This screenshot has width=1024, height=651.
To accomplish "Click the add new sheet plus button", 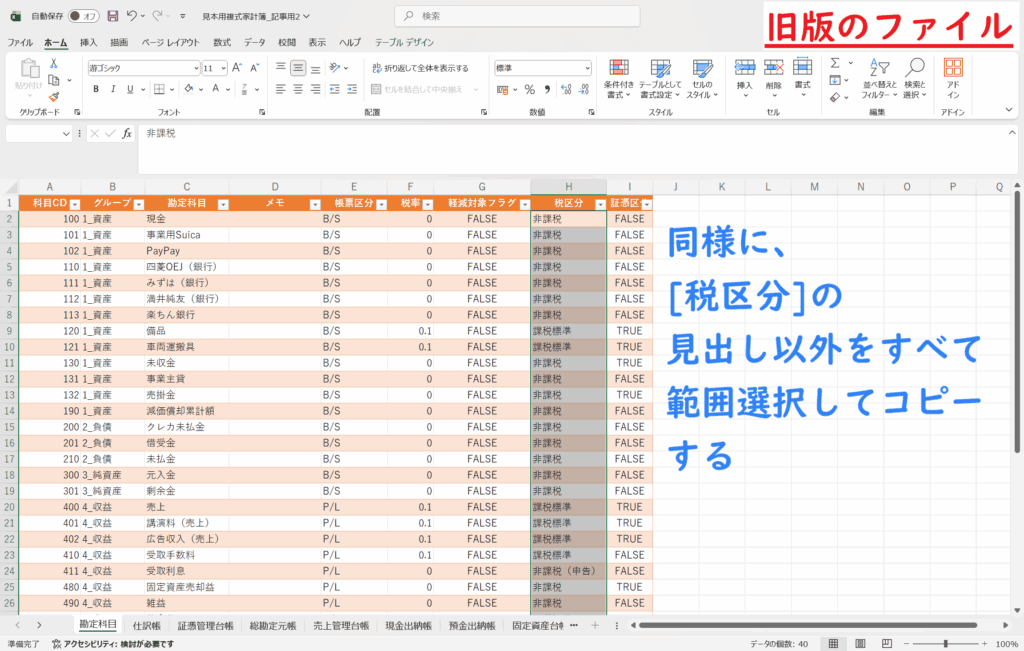I will pos(595,625).
